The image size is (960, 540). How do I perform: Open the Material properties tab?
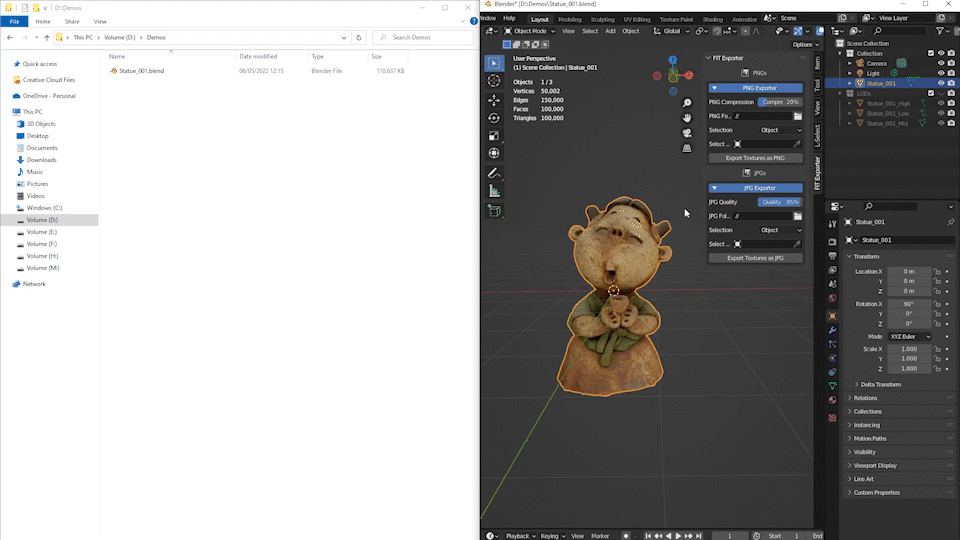point(832,400)
